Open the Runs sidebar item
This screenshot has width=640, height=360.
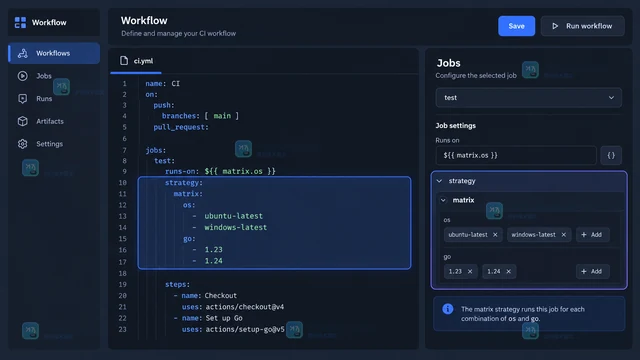[x=54, y=98]
